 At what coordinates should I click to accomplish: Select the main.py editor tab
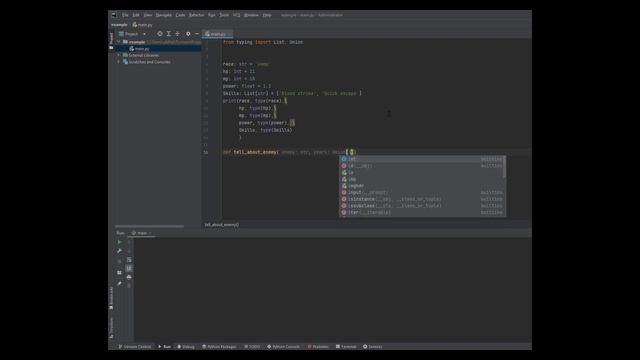[x=218, y=34]
